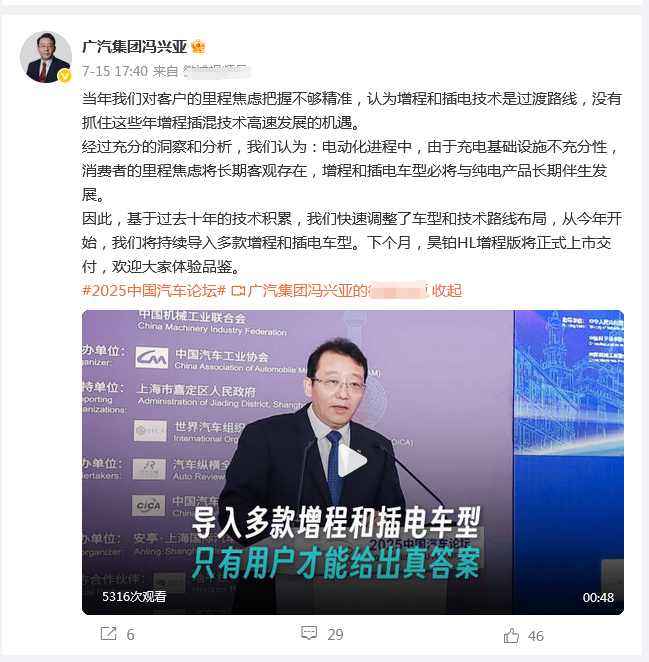Click the like count 46
The image size is (649, 662).
click(536, 636)
